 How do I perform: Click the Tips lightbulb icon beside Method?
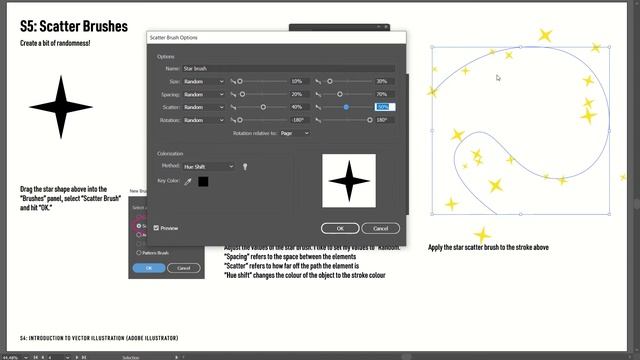click(245, 167)
